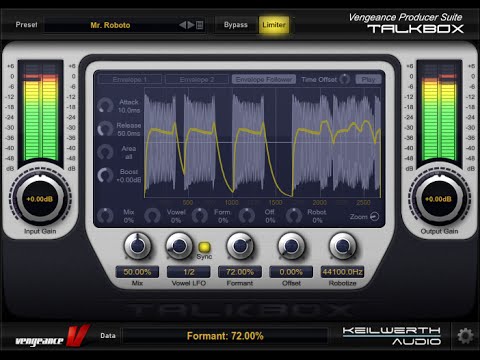The width and height of the screenshot is (480, 360).
Task: Click the small Mix 0% modulation knob
Action: [105, 216]
